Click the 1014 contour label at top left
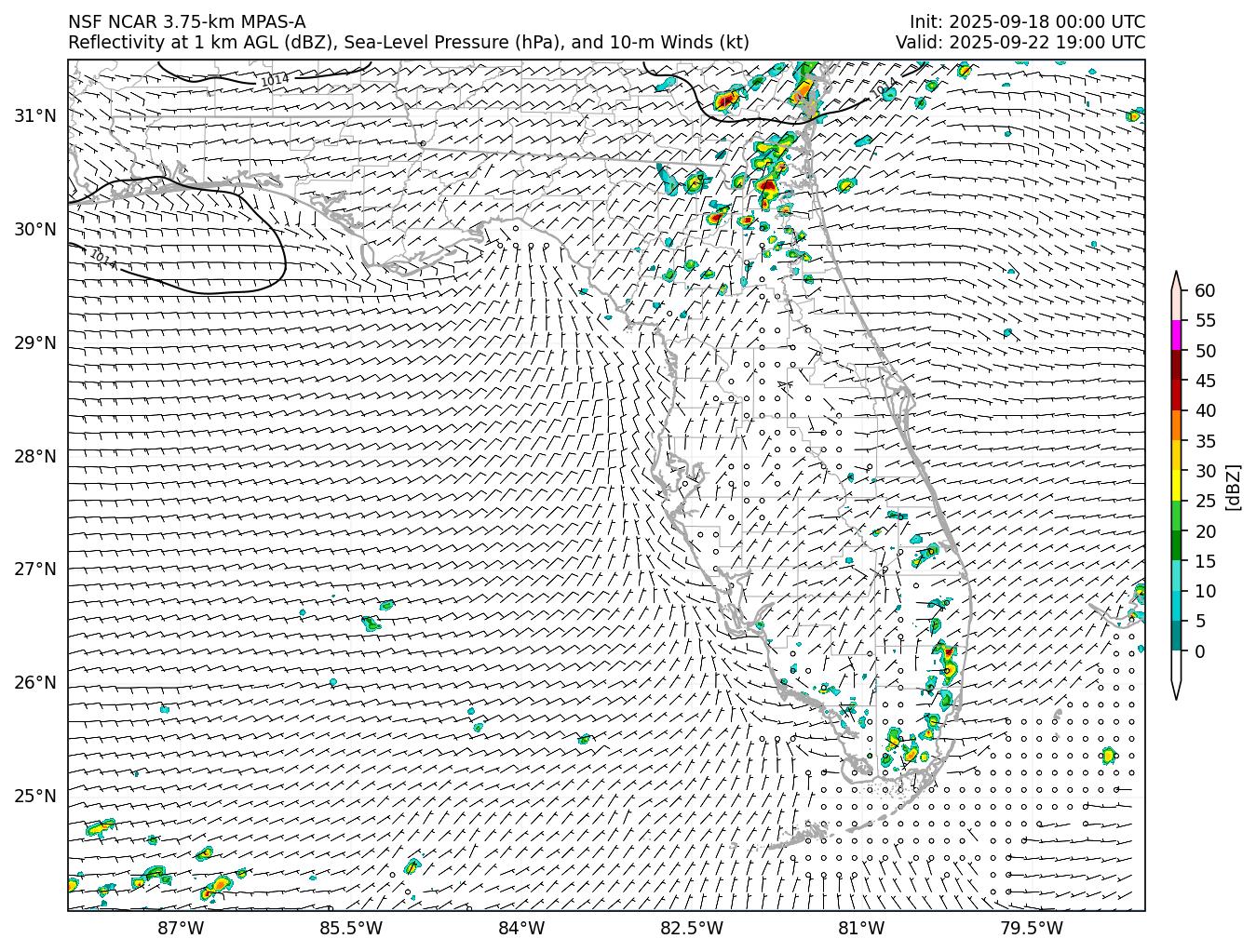 pyautogui.click(x=274, y=81)
